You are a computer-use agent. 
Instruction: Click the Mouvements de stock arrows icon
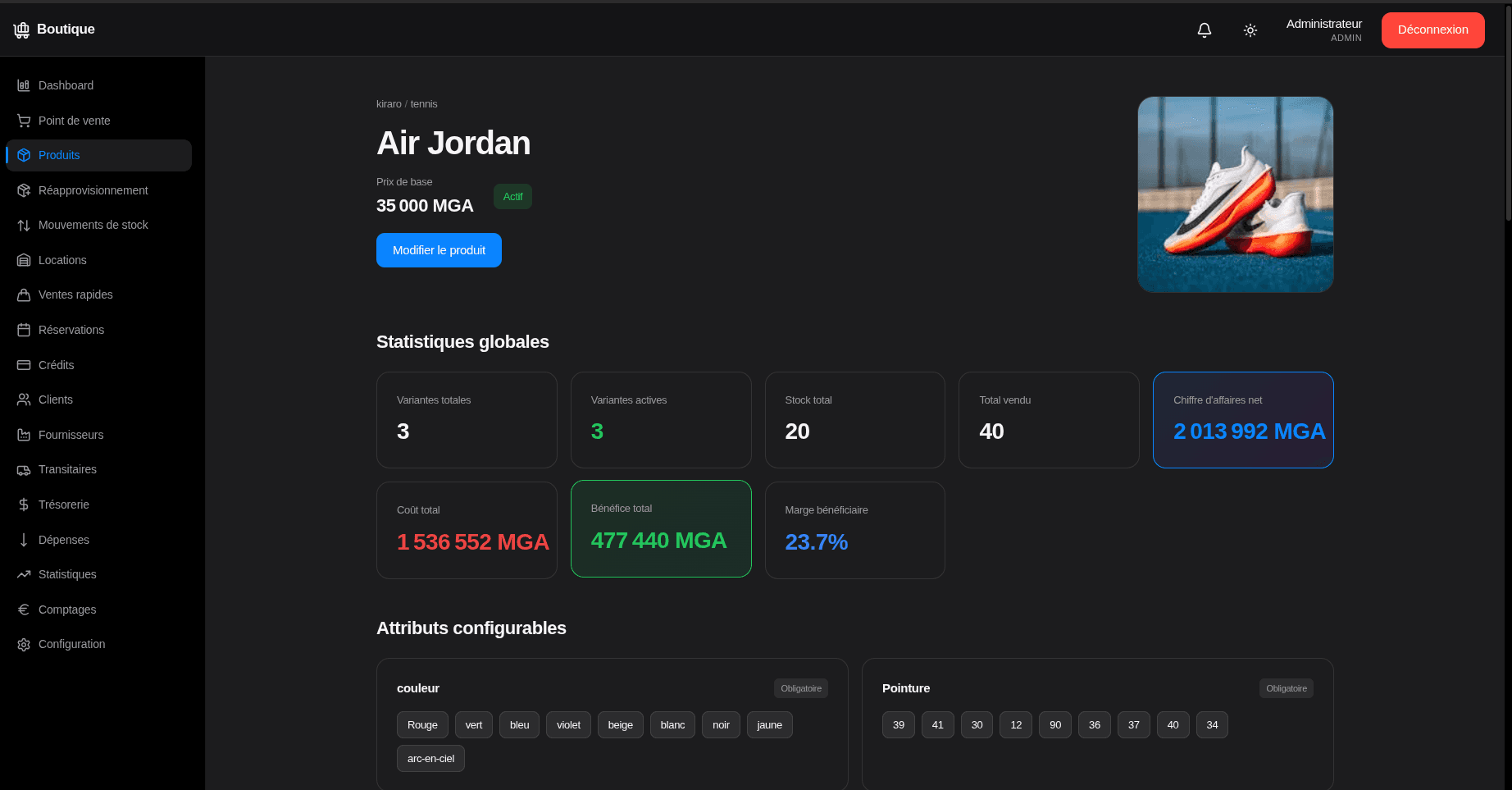24,225
